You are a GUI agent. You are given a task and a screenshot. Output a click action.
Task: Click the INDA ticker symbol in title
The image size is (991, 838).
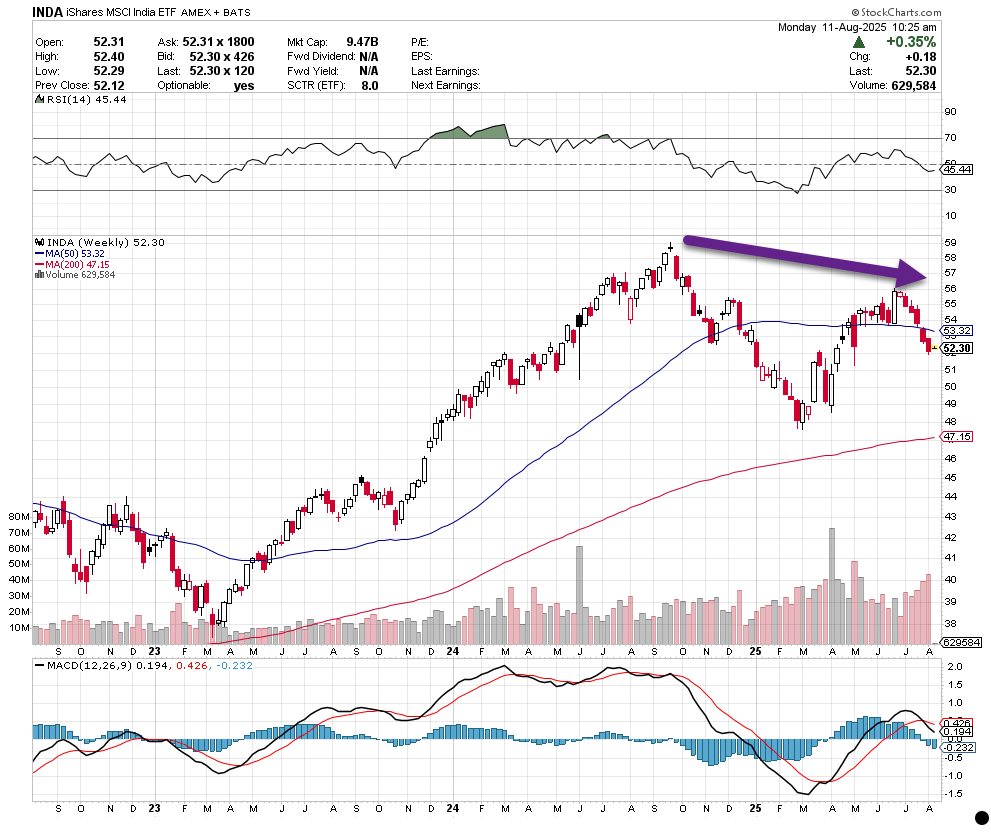pyautogui.click(x=47, y=12)
